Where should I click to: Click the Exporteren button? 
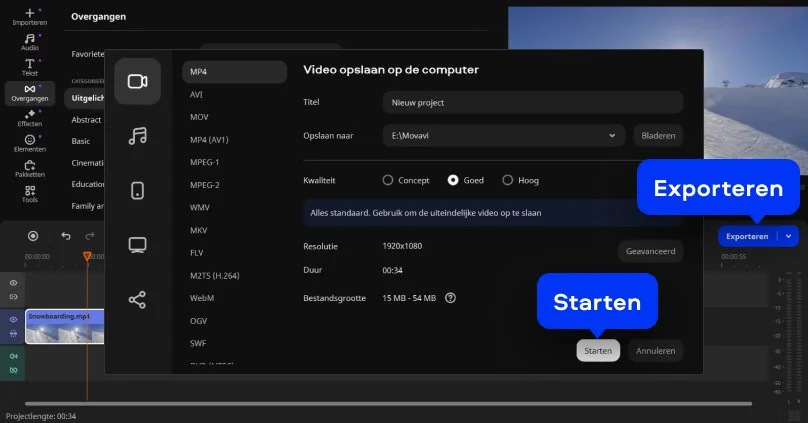747,236
